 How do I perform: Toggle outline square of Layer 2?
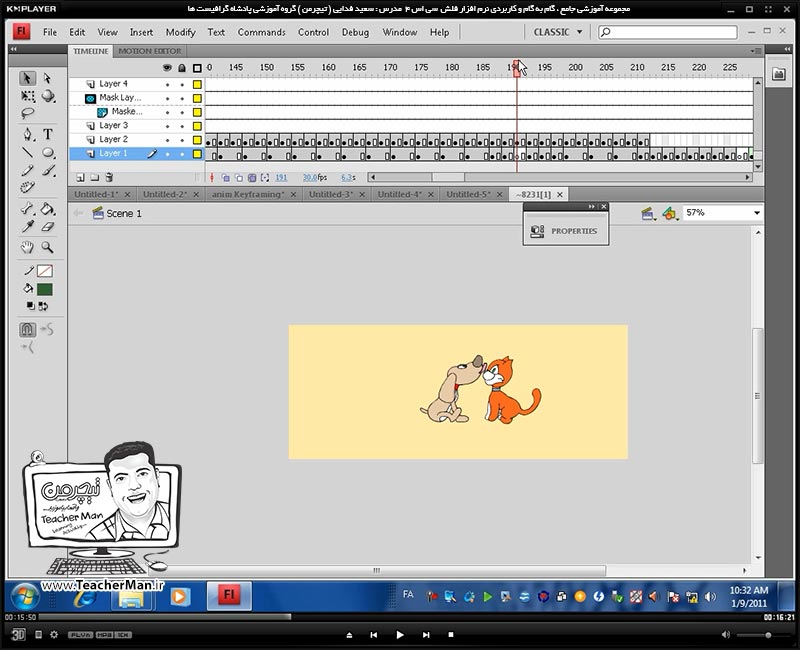coord(197,140)
